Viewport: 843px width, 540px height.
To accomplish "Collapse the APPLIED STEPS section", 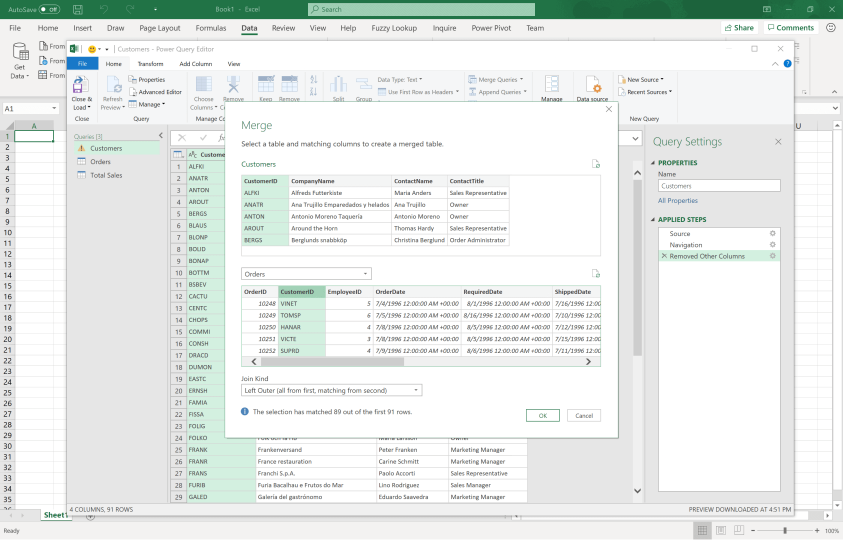I will [653, 219].
